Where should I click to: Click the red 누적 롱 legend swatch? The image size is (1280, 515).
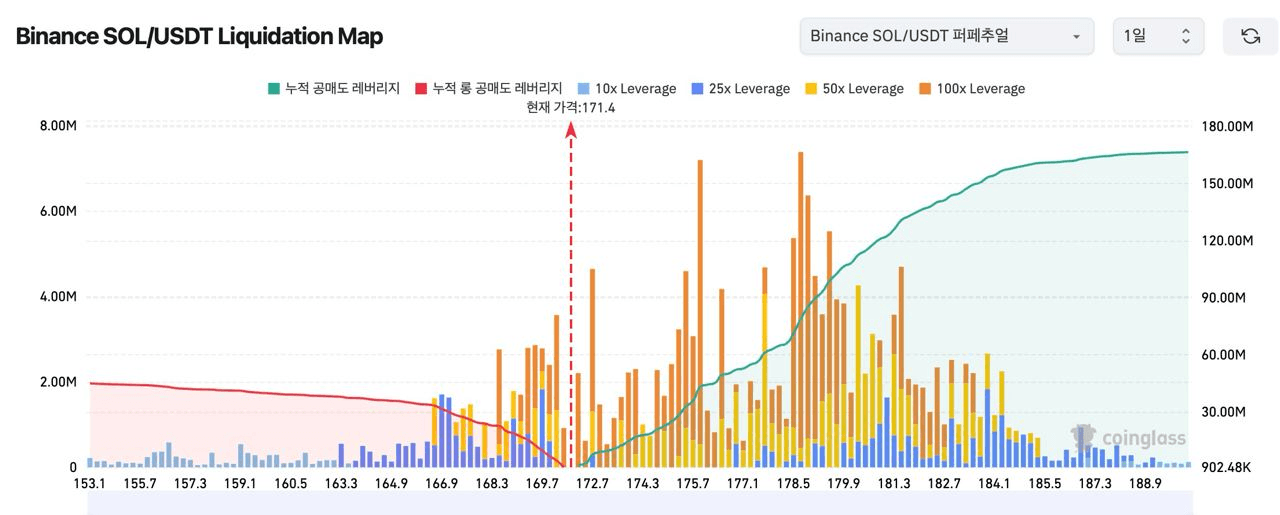(421, 88)
